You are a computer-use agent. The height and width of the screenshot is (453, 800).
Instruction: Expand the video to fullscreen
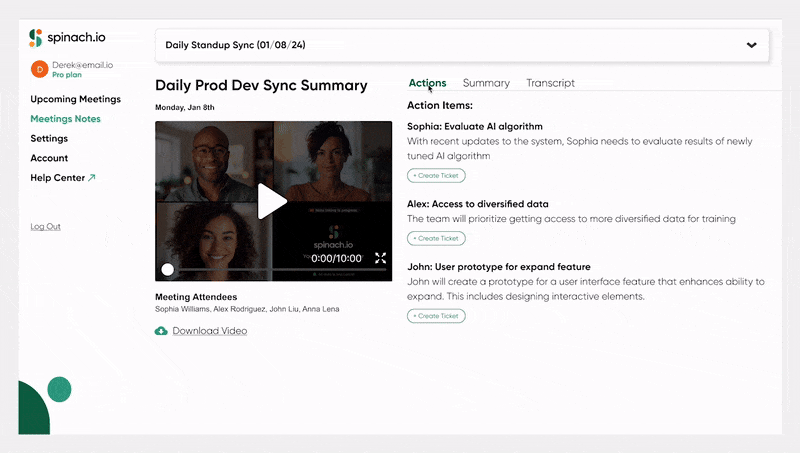point(380,258)
